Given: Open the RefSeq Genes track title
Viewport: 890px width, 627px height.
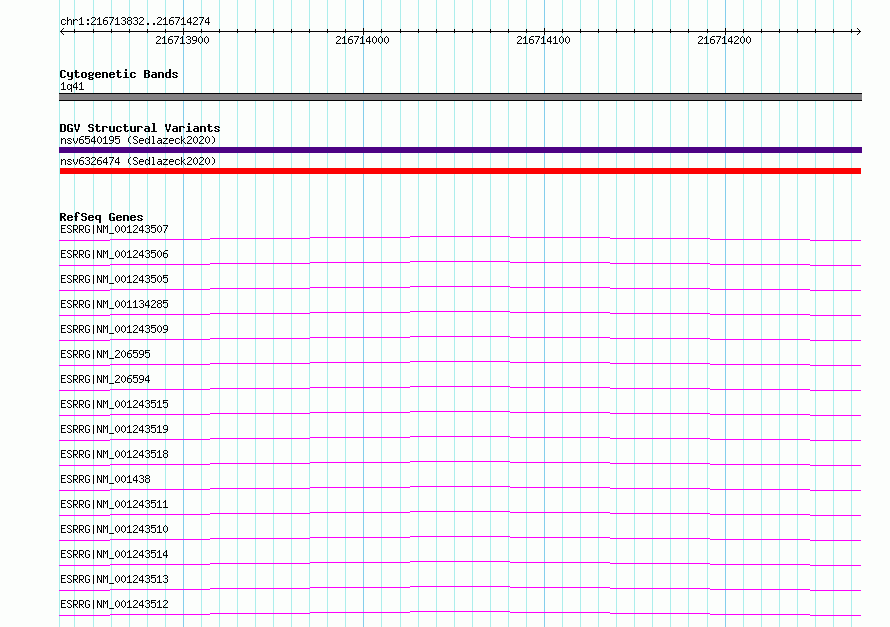Looking at the screenshot, I should click(101, 217).
